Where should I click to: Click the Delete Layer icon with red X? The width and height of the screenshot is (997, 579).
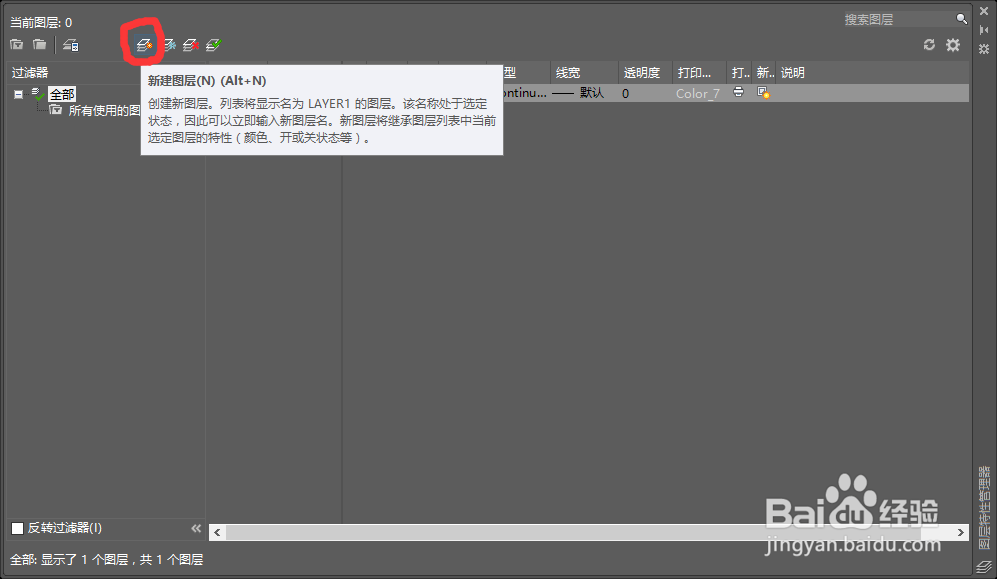tap(191, 45)
